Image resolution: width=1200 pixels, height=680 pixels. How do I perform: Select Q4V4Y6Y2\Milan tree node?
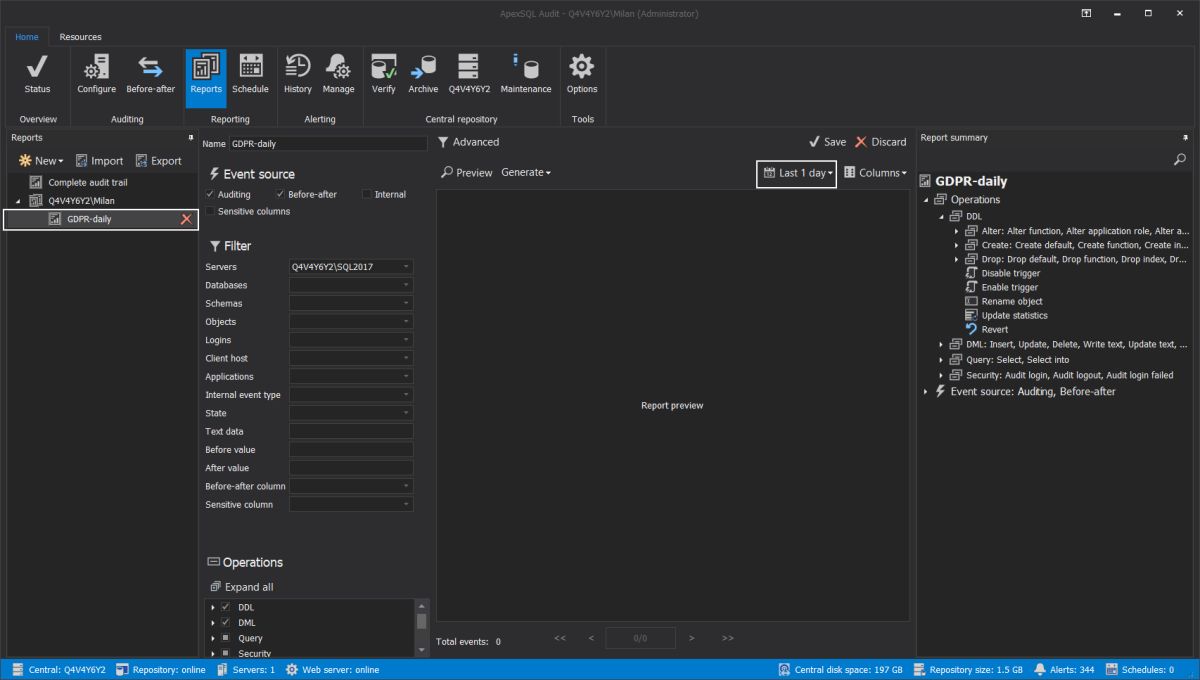tap(81, 200)
